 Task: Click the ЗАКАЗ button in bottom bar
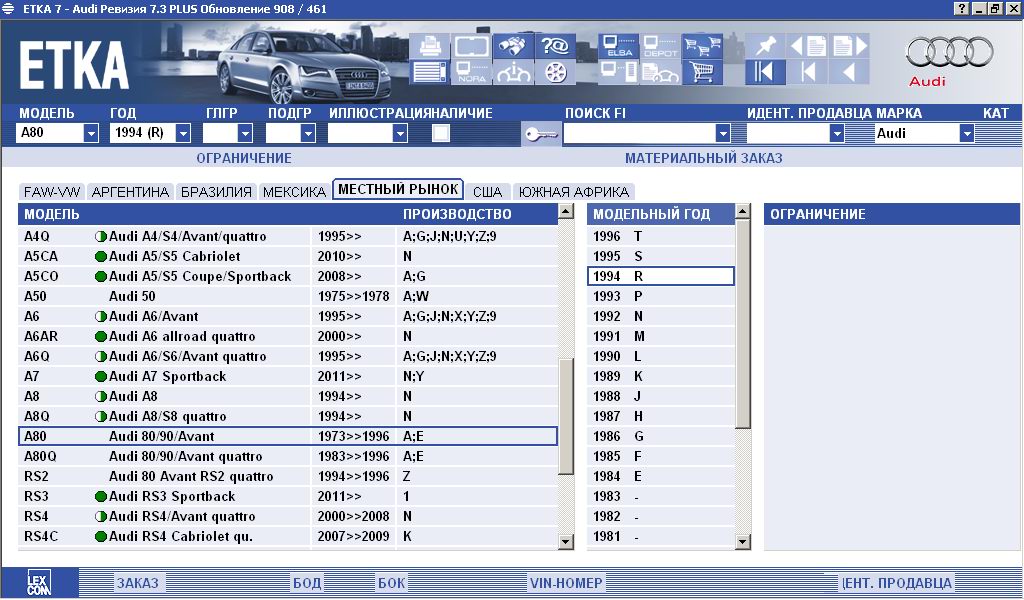(x=137, y=582)
